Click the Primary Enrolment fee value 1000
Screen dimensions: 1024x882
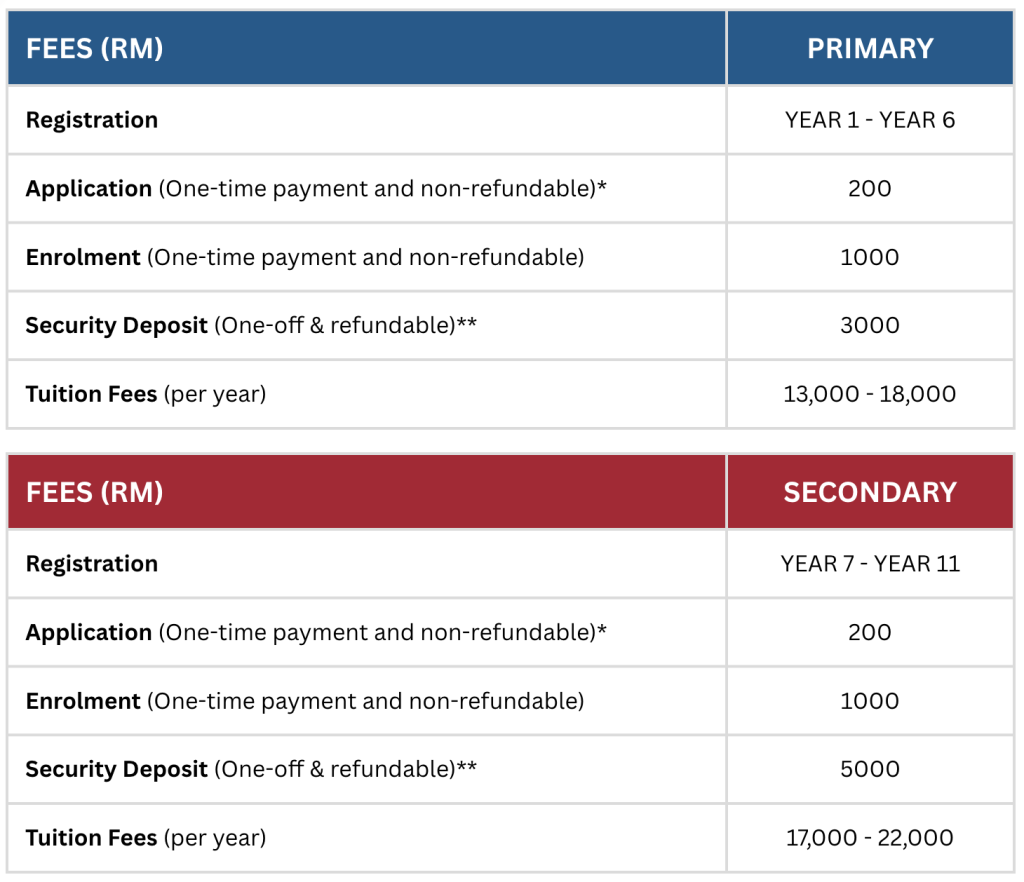(x=870, y=257)
